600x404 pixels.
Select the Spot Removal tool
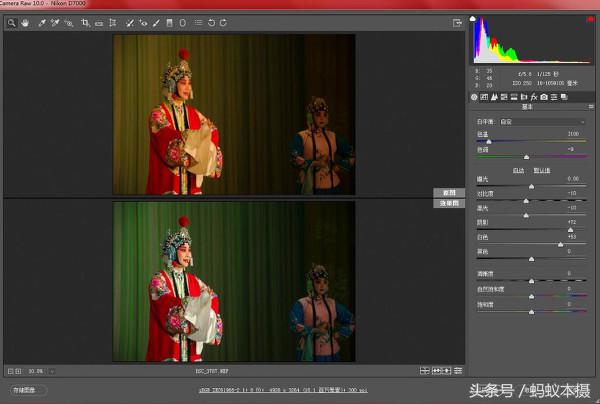(x=130, y=23)
